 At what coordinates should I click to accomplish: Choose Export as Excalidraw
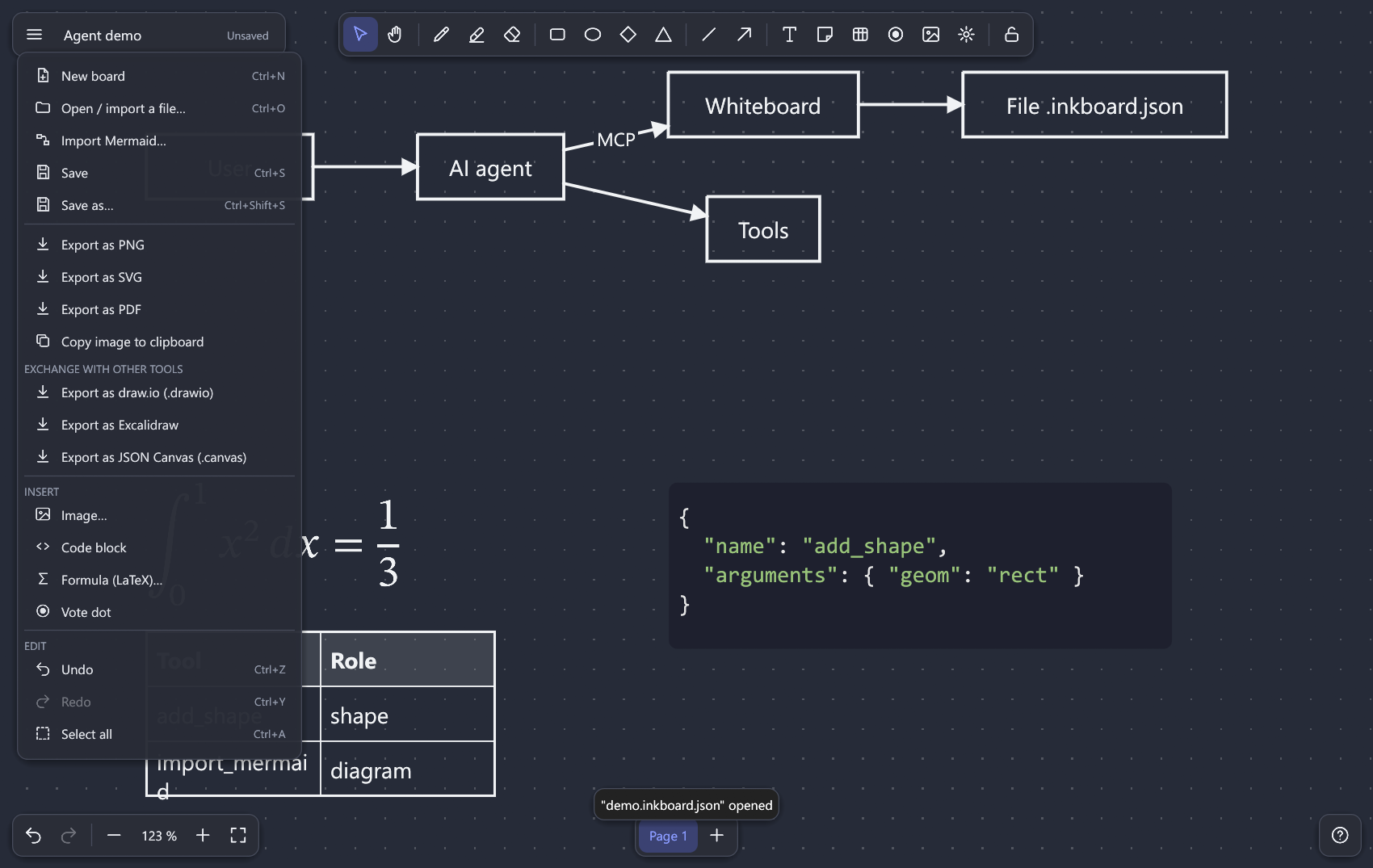pos(160,425)
